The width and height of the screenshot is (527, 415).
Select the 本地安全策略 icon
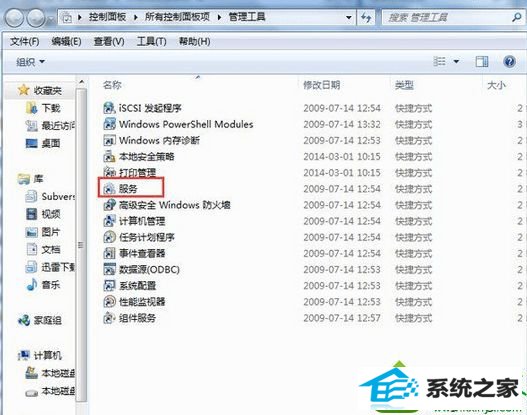click(109, 156)
